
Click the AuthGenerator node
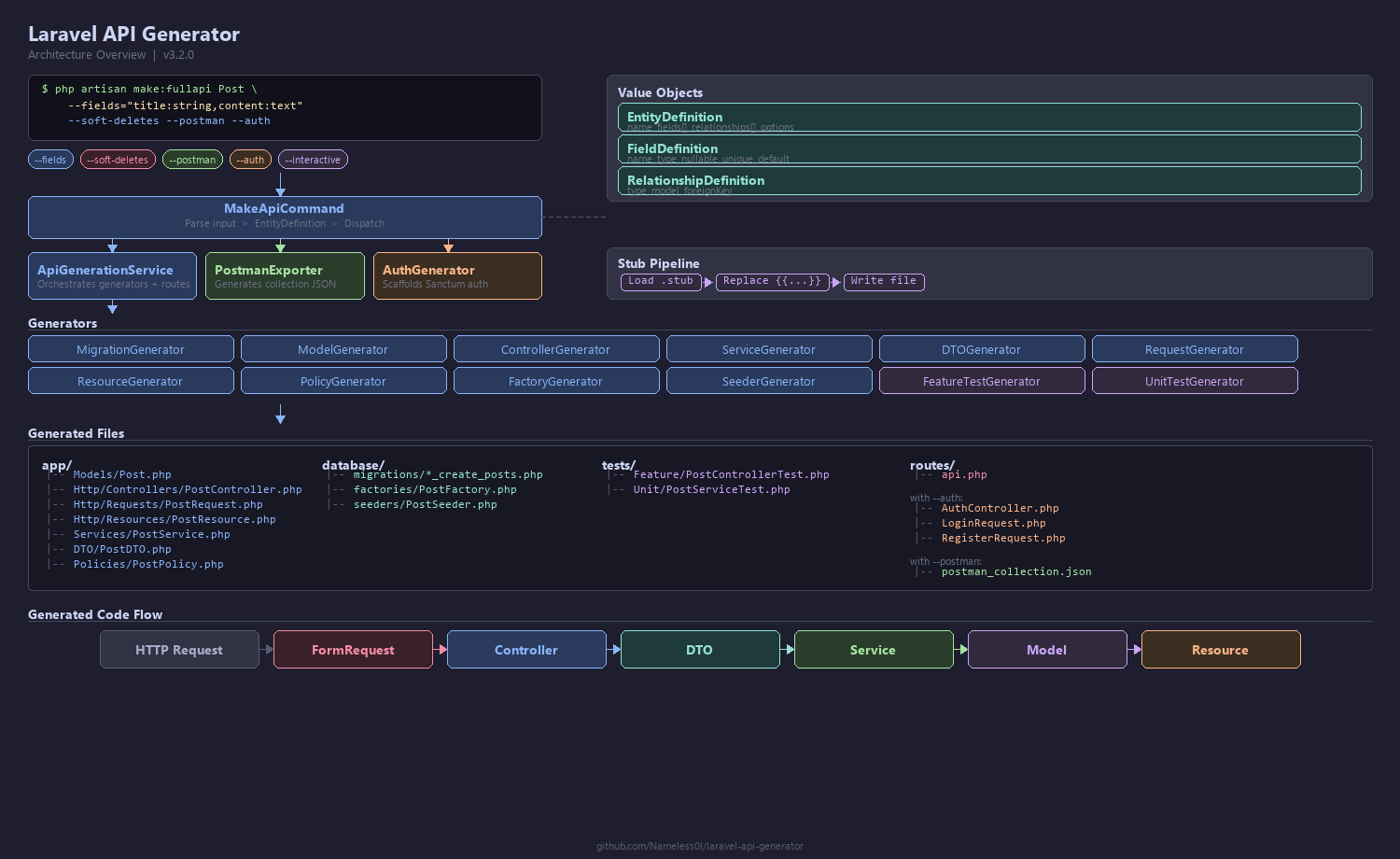(457, 275)
